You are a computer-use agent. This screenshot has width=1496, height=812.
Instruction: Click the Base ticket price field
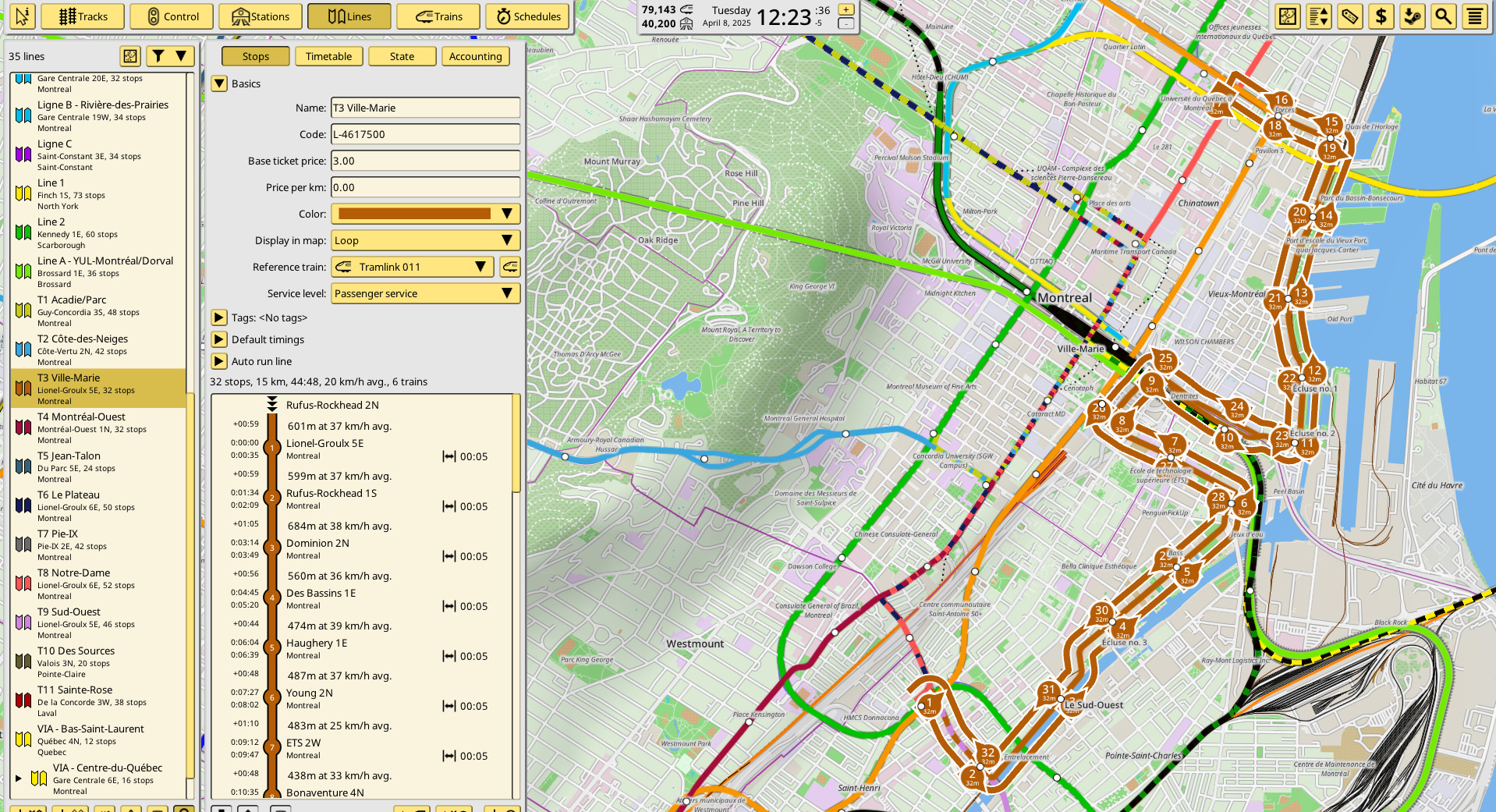point(426,161)
